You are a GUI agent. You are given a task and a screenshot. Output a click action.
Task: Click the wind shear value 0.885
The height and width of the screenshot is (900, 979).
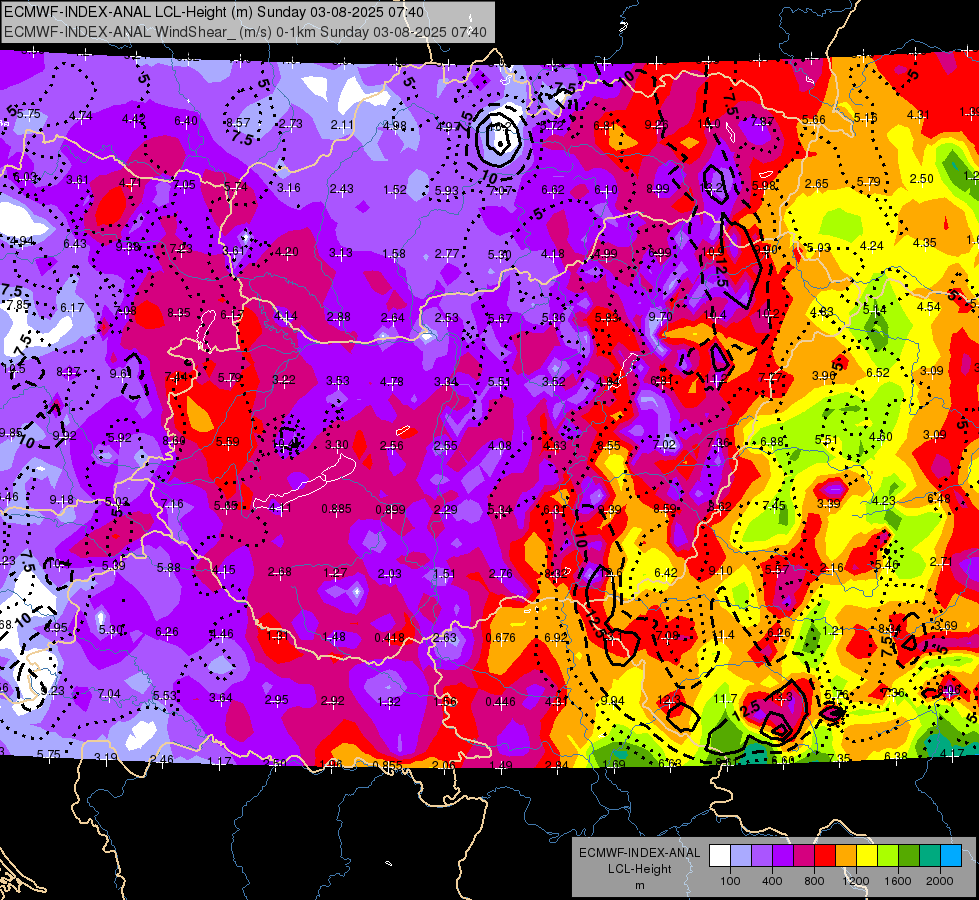tap(337, 509)
